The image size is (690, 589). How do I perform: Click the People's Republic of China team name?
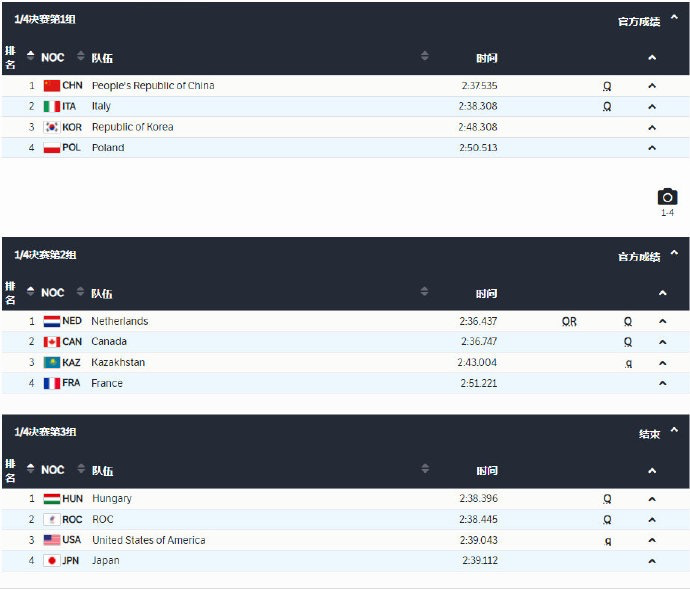153,86
